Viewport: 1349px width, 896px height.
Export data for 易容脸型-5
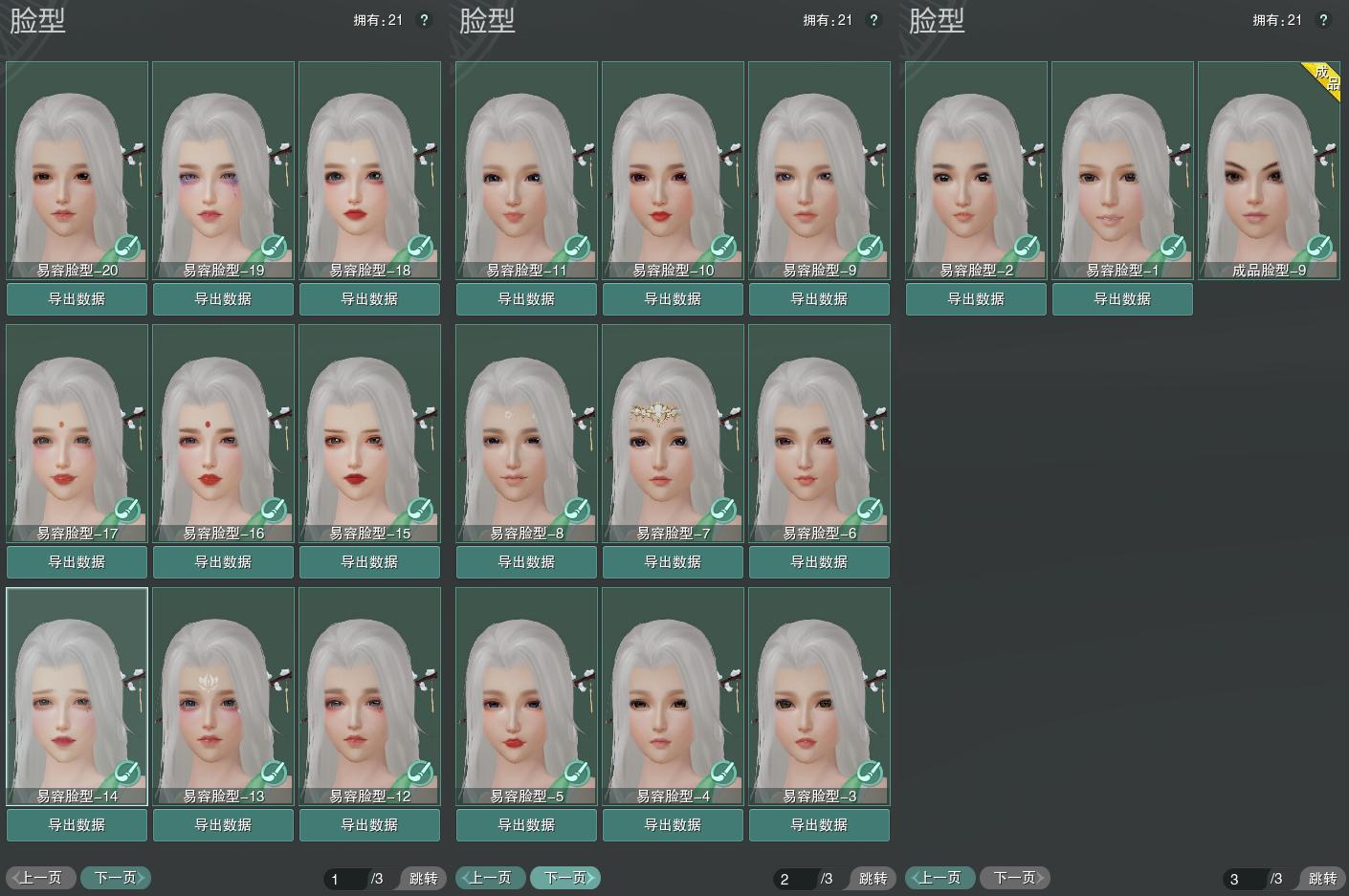tap(526, 825)
